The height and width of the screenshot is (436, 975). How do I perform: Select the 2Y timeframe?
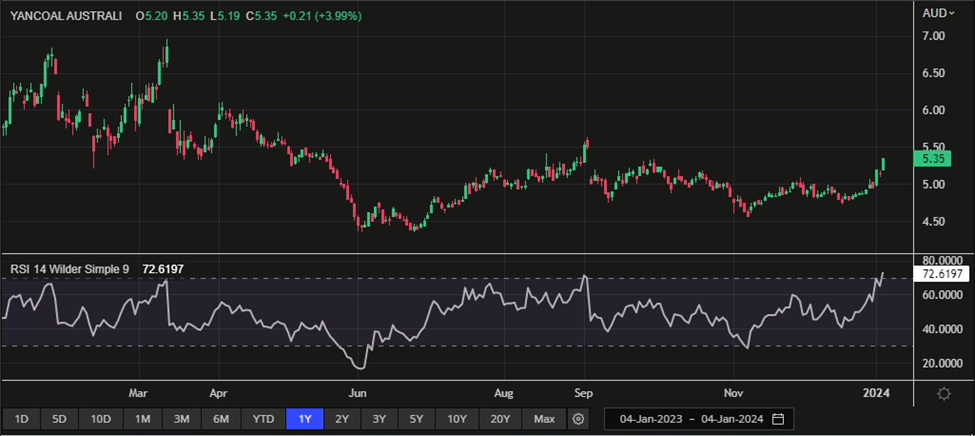tap(342, 419)
